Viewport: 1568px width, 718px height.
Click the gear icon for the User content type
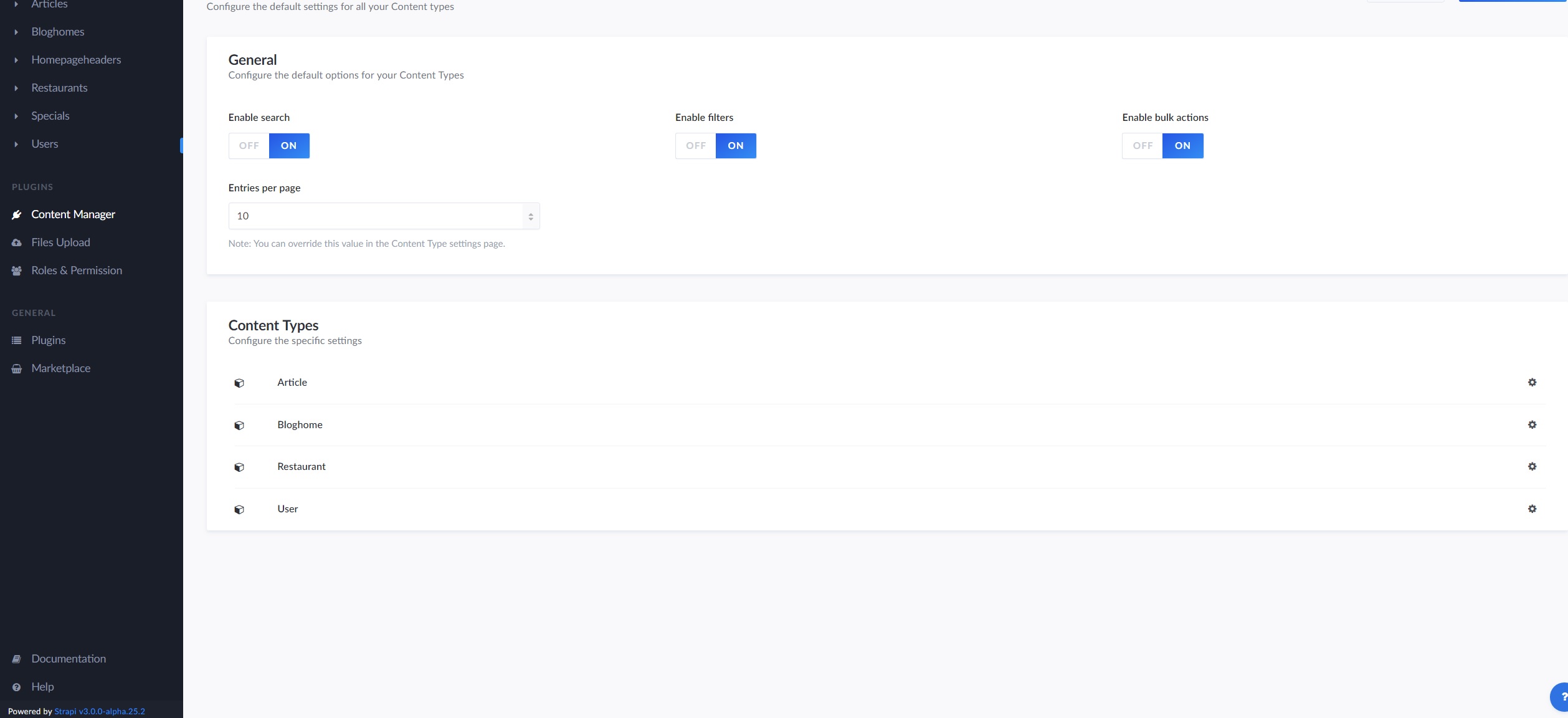point(1532,509)
